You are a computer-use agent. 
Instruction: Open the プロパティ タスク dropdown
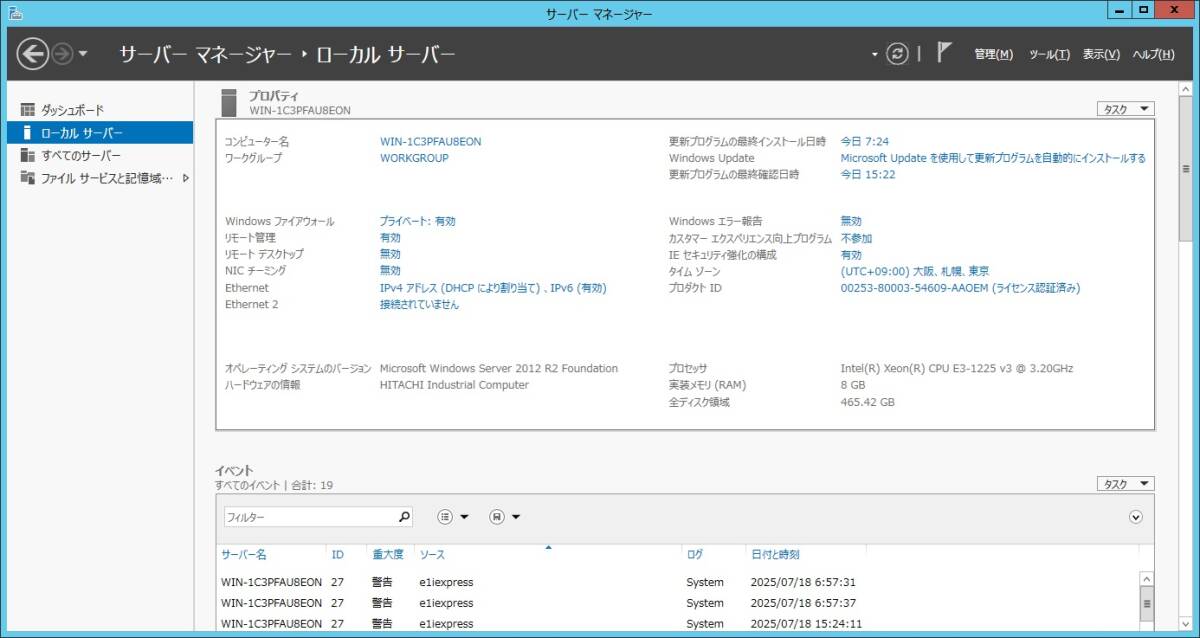click(x=1125, y=109)
